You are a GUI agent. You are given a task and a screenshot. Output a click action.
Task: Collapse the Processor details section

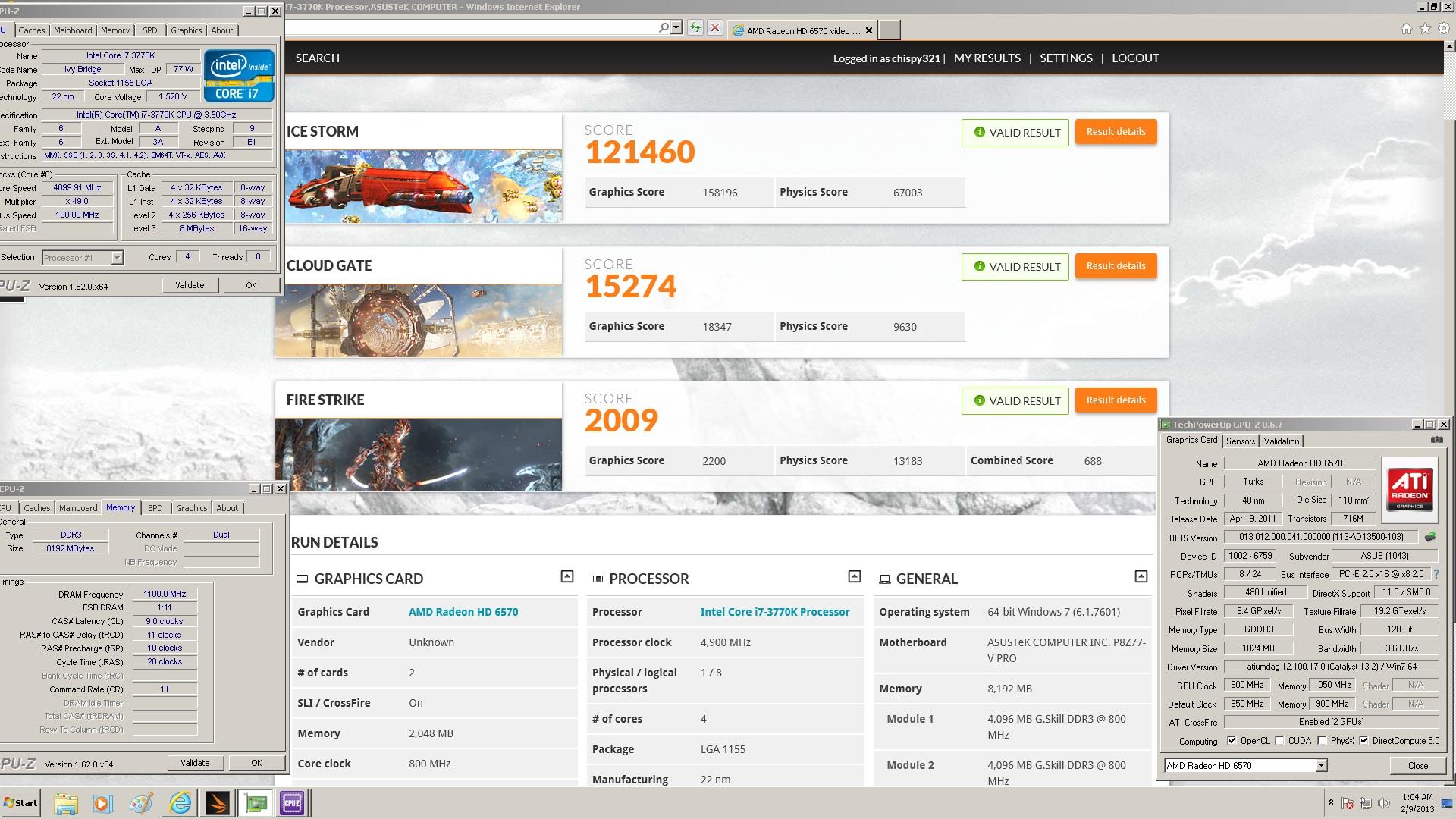(854, 576)
